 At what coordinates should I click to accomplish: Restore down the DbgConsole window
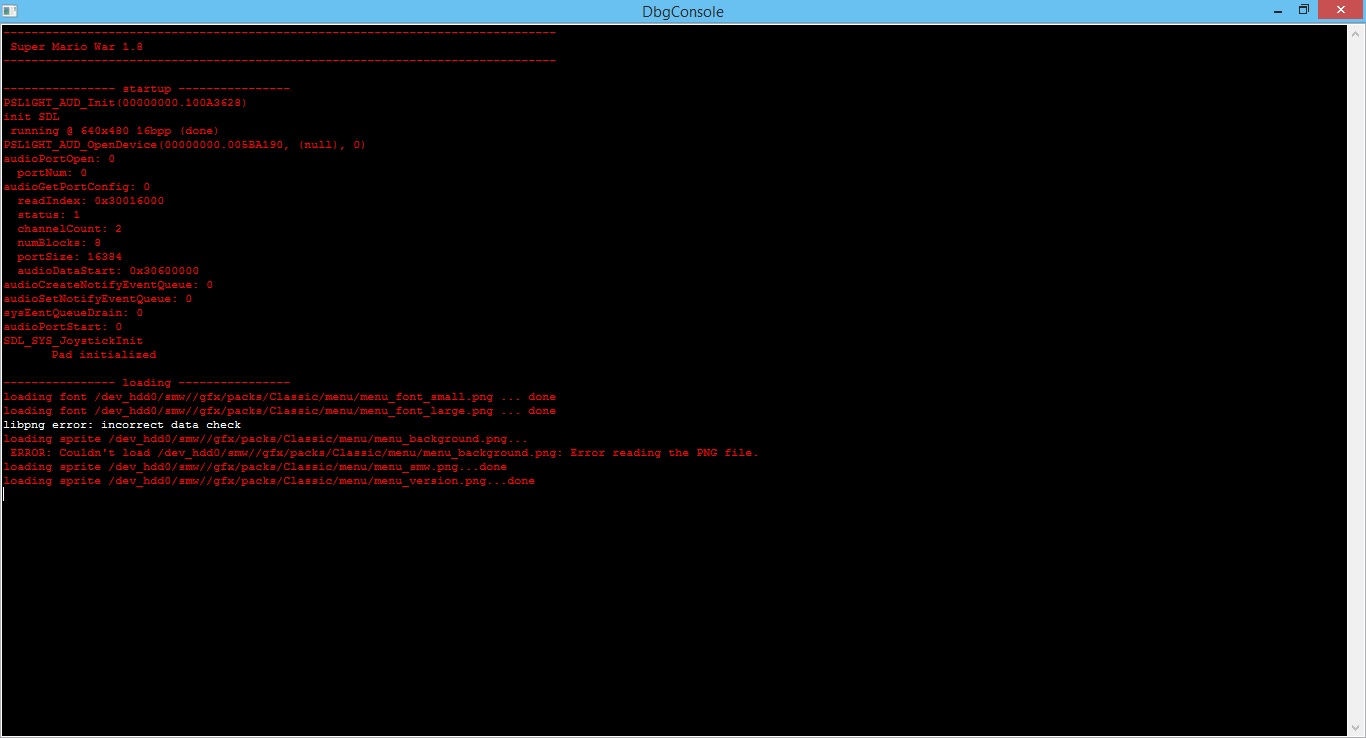pos(1303,10)
